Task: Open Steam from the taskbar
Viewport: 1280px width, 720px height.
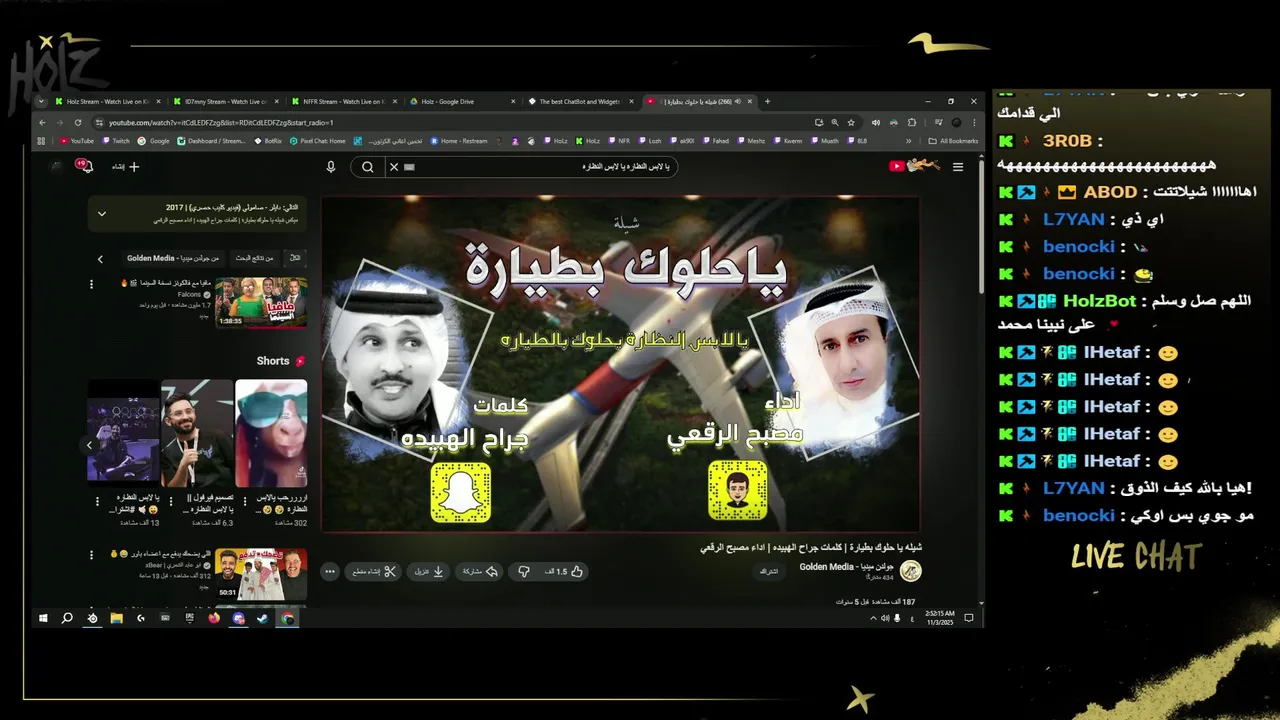Action: tap(263, 619)
